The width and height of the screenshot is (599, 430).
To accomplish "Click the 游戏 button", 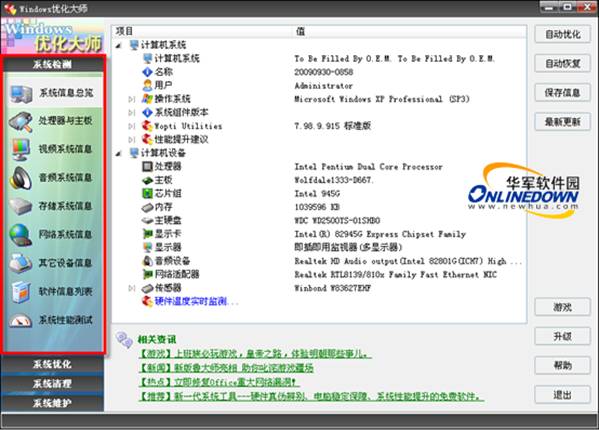I will [x=562, y=307].
